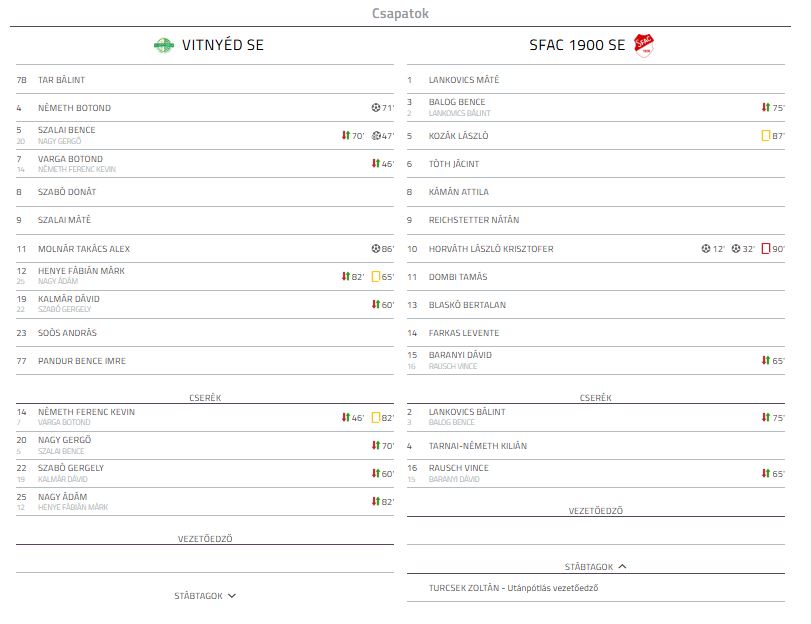
Task: Click the 12' goal icon of Horváth László
Action: (706, 248)
